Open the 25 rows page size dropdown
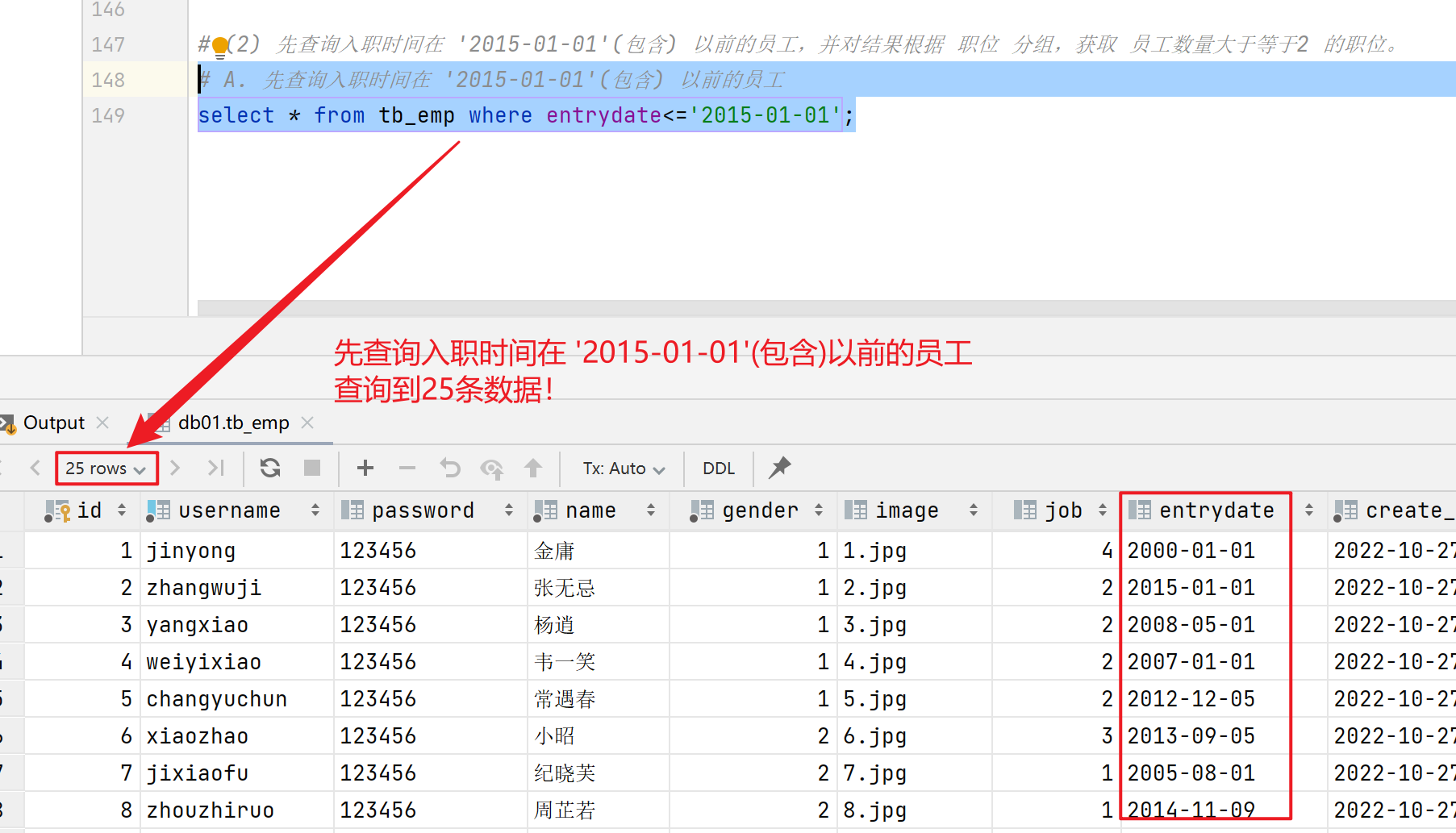 [x=106, y=469]
